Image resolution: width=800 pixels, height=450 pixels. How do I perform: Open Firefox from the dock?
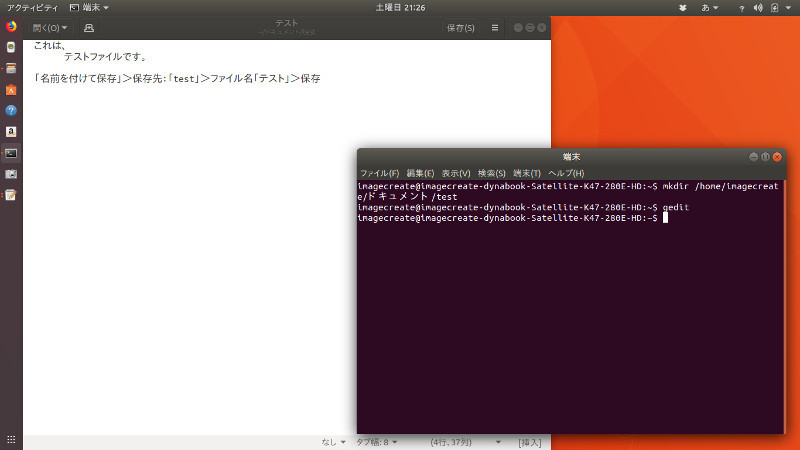click(x=11, y=26)
